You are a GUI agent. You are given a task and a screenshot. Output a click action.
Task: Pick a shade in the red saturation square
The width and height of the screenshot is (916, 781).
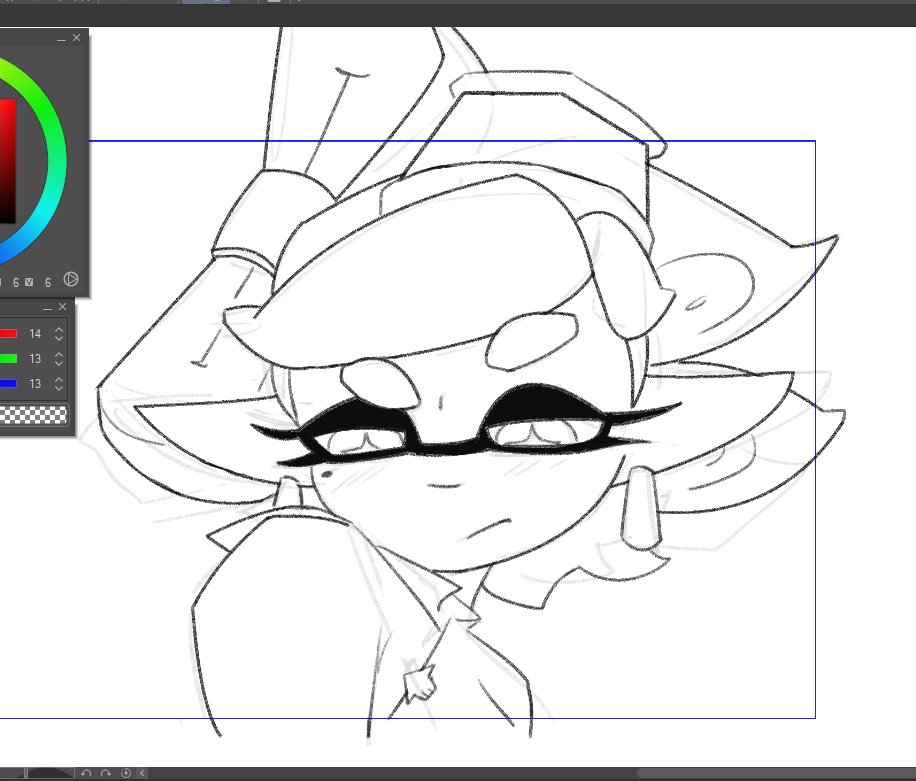(x=8, y=161)
